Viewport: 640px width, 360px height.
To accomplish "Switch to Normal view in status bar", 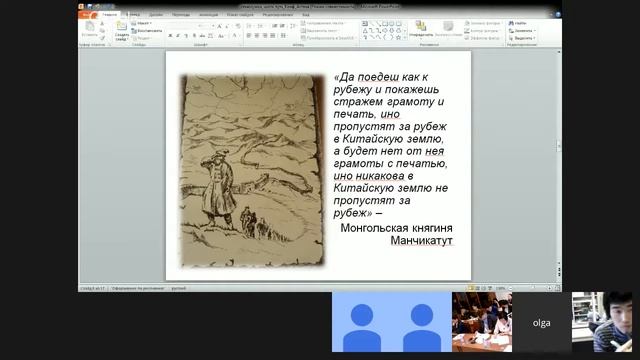I will (x=471, y=288).
